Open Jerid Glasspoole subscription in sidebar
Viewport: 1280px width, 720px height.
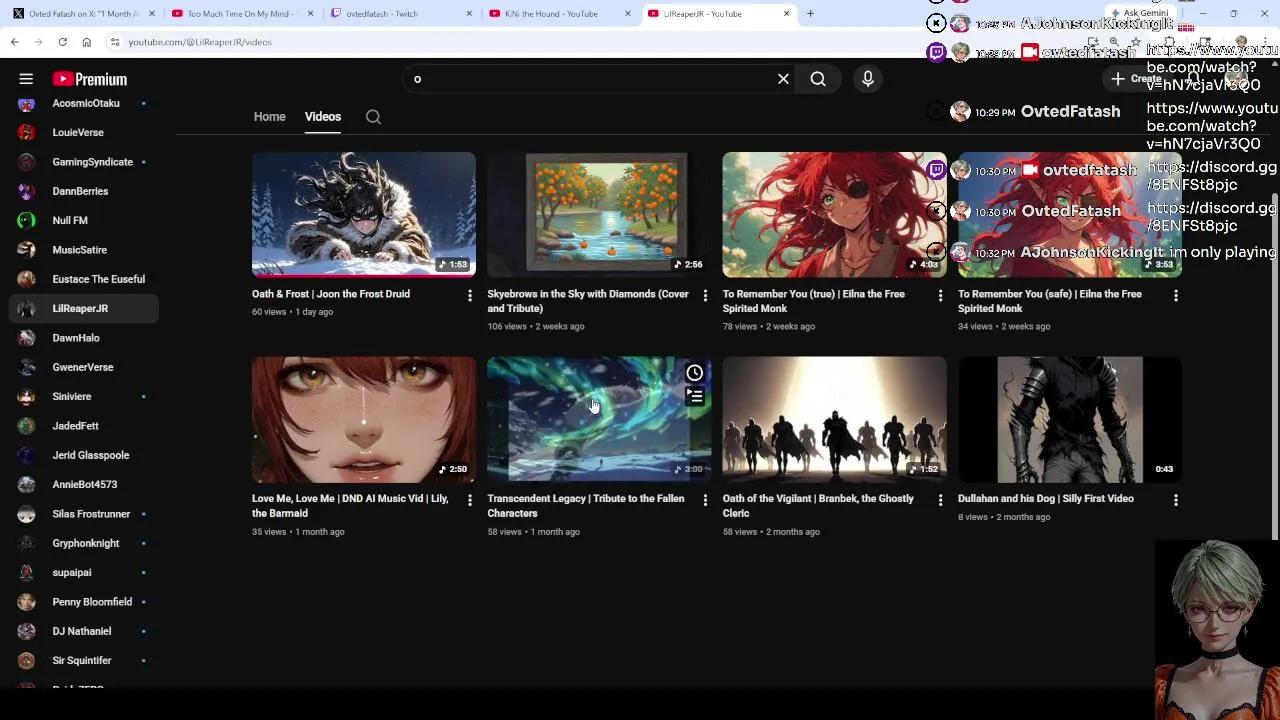pyautogui.click(x=83, y=455)
